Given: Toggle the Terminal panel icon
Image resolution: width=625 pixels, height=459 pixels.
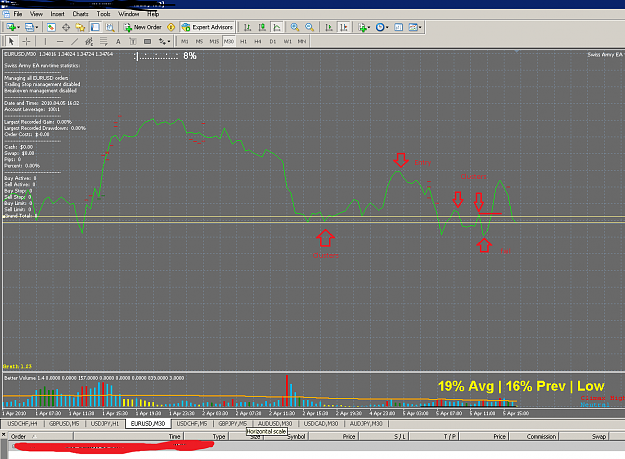Looking at the screenshot, I should 95,27.
